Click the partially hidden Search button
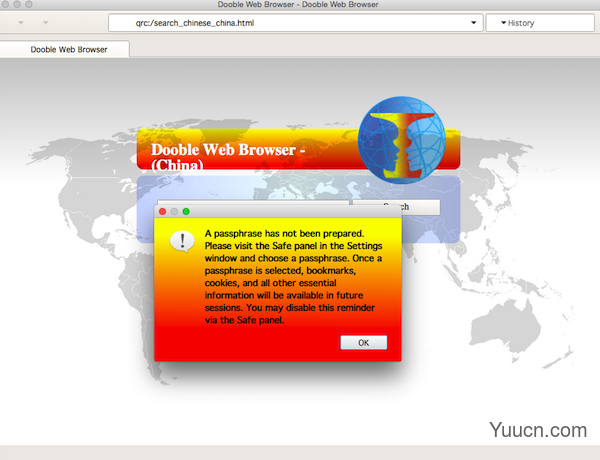 (396, 207)
